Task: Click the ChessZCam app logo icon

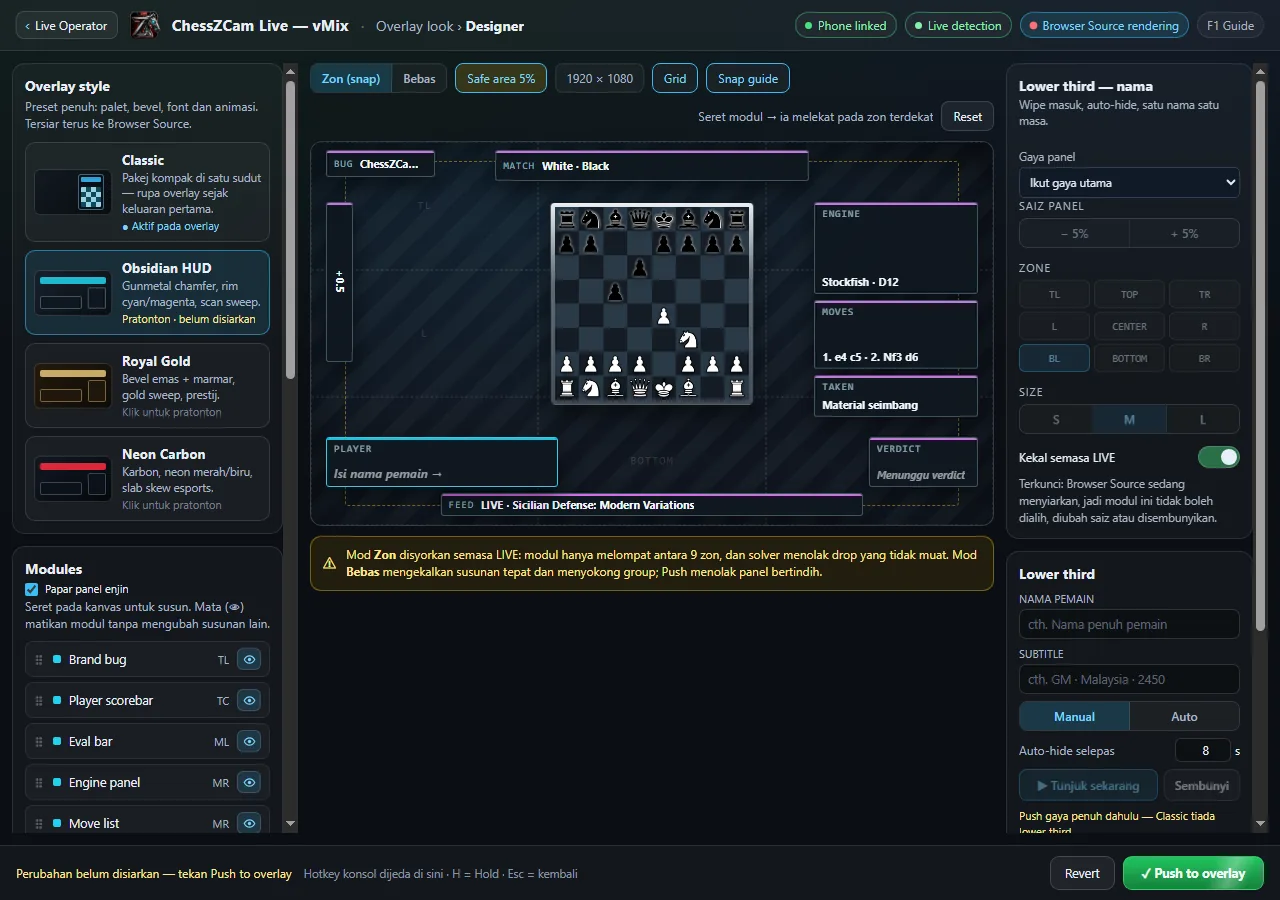Action: tap(145, 26)
